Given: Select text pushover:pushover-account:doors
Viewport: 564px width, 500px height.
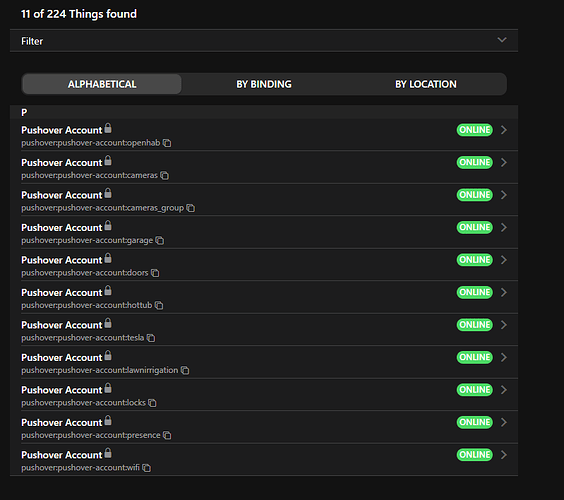Looking at the screenshot, I should pyautogui.click(x=85, y=273).
